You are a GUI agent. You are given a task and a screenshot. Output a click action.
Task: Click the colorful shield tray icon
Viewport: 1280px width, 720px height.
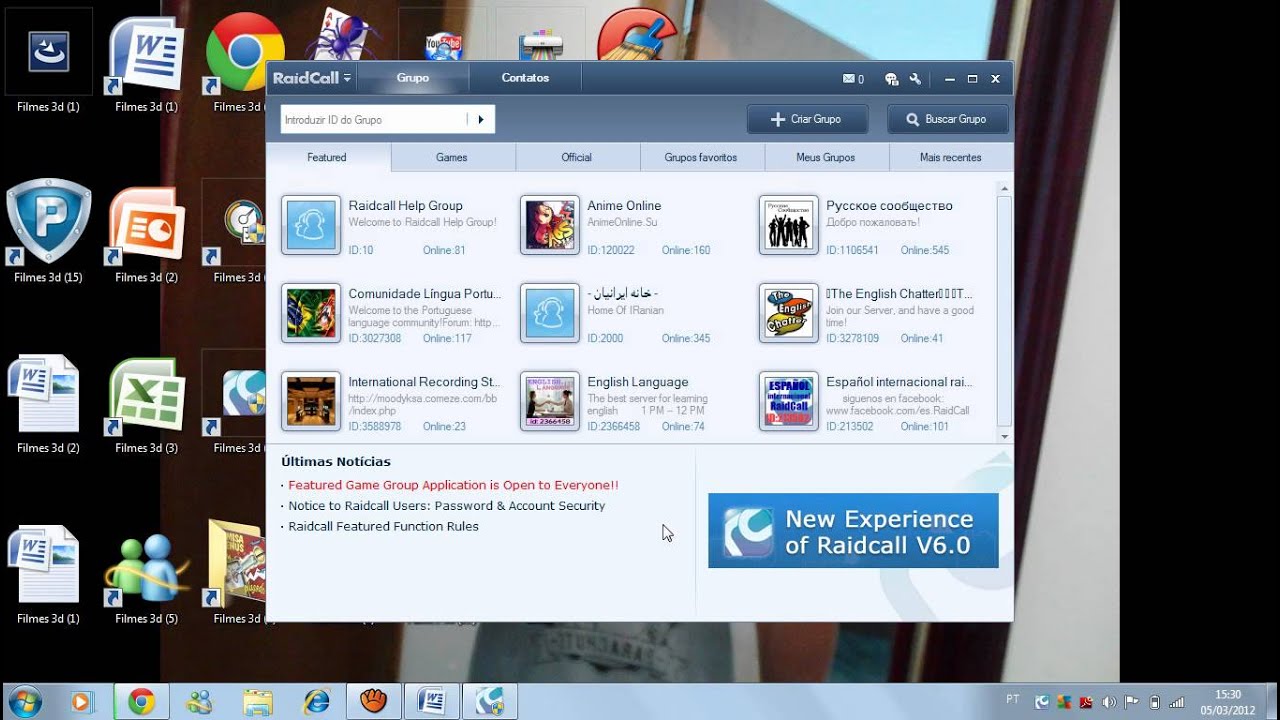click(x=1064, y=702)
